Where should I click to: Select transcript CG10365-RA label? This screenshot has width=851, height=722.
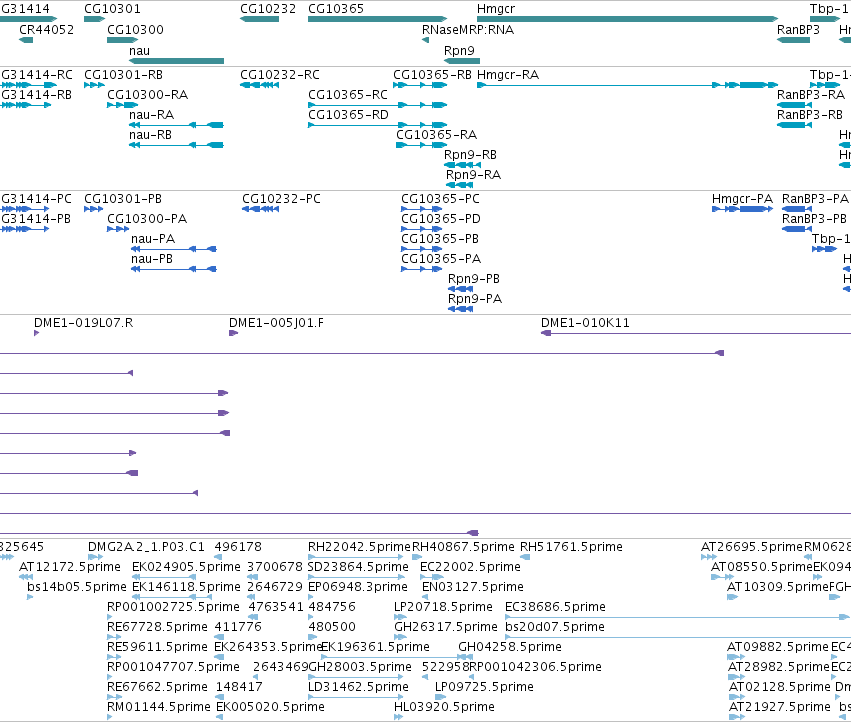(x=436, y=134)
